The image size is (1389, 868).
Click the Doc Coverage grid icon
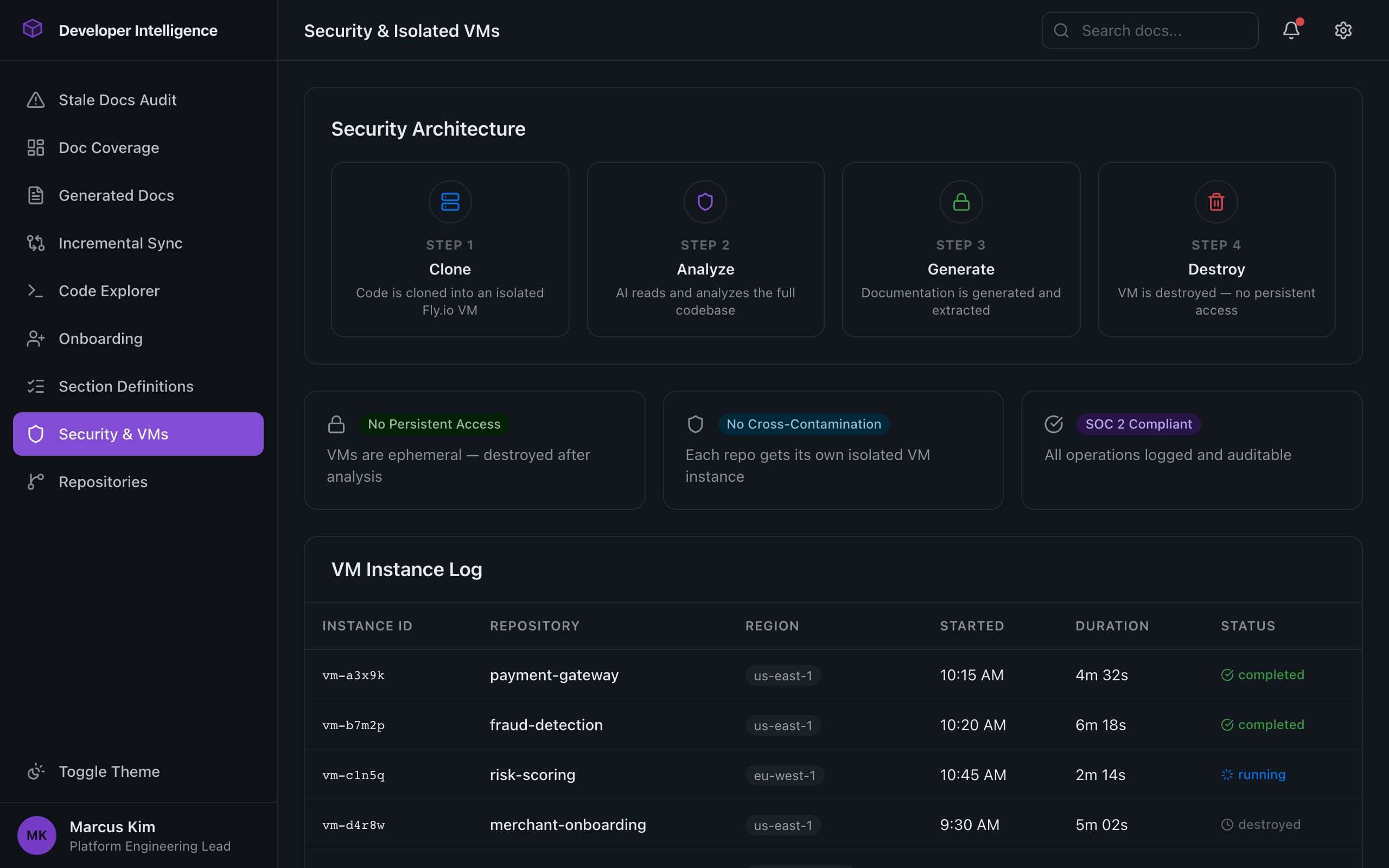(x=36, y=147)
